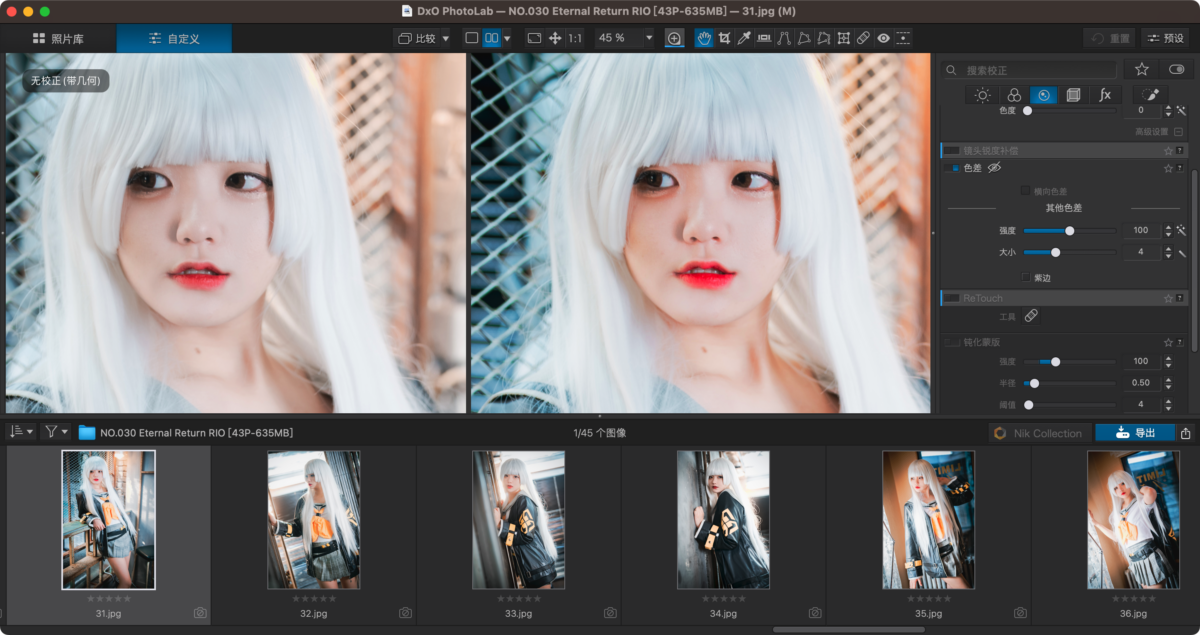Screen dimensions: 1200x635
Task: Open Nik Collection
Action: [1038, 433]
